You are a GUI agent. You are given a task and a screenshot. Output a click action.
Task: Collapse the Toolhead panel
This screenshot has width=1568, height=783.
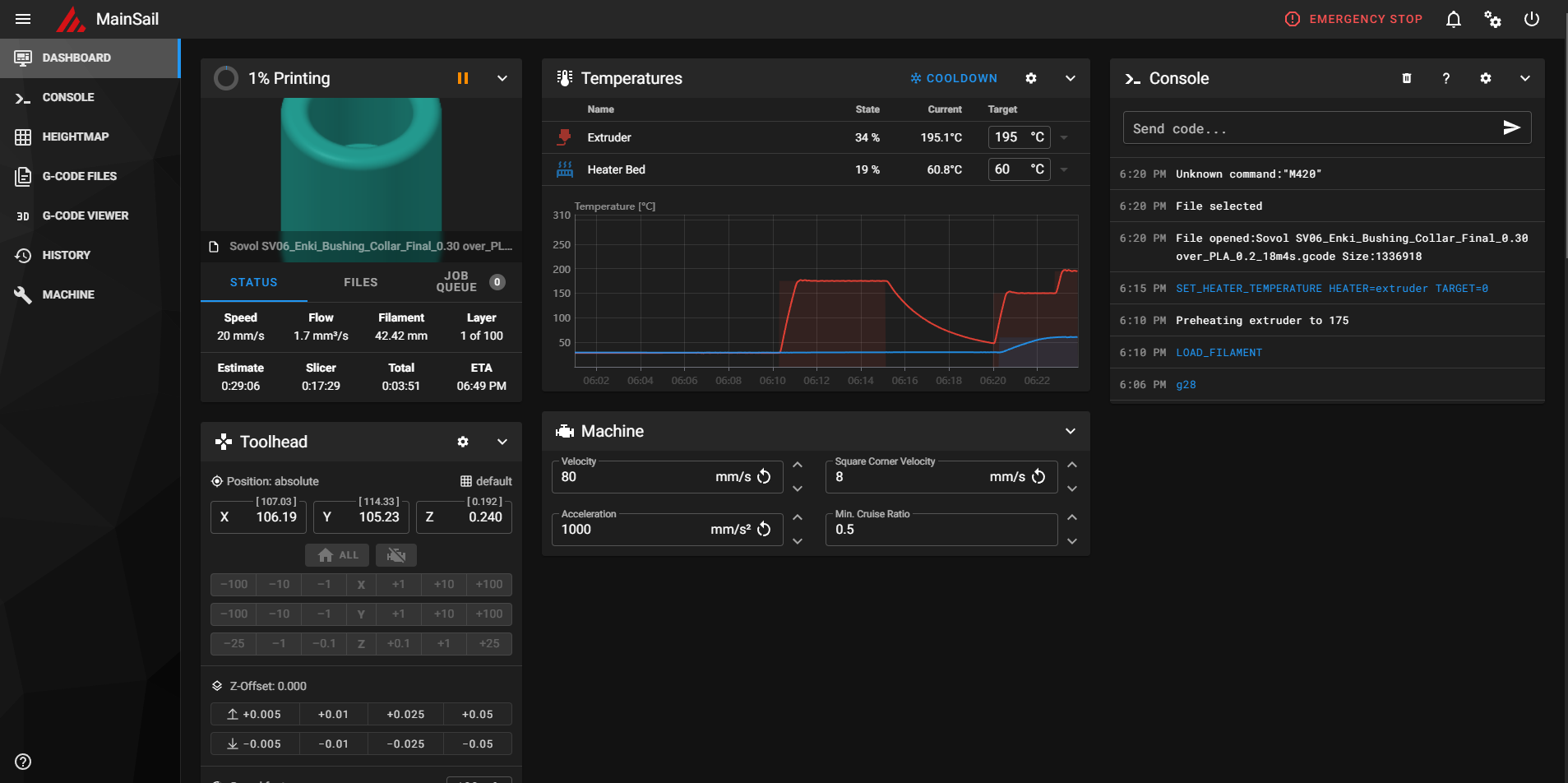(502, 442)
